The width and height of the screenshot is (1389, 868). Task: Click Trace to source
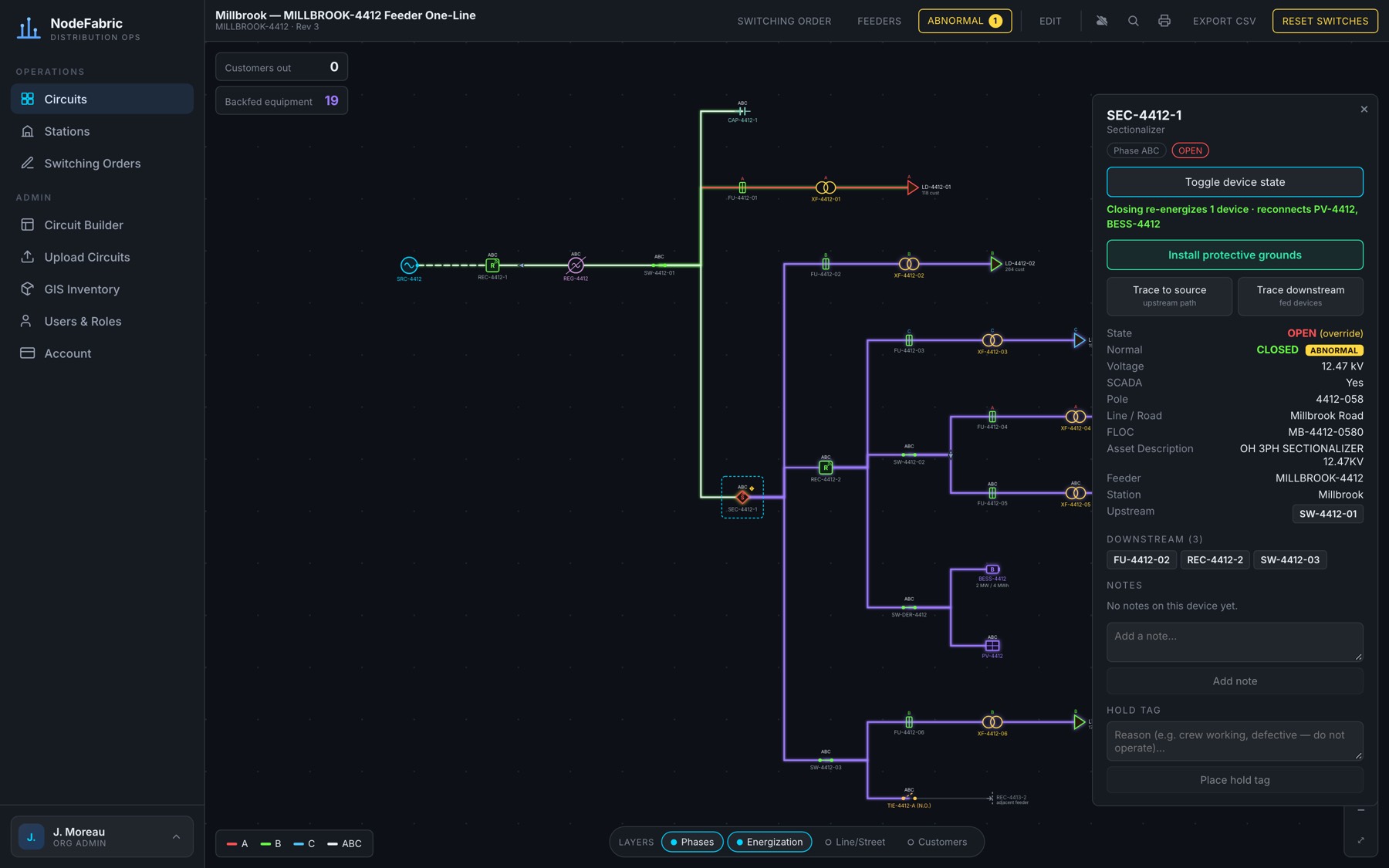coord(1169,296)
